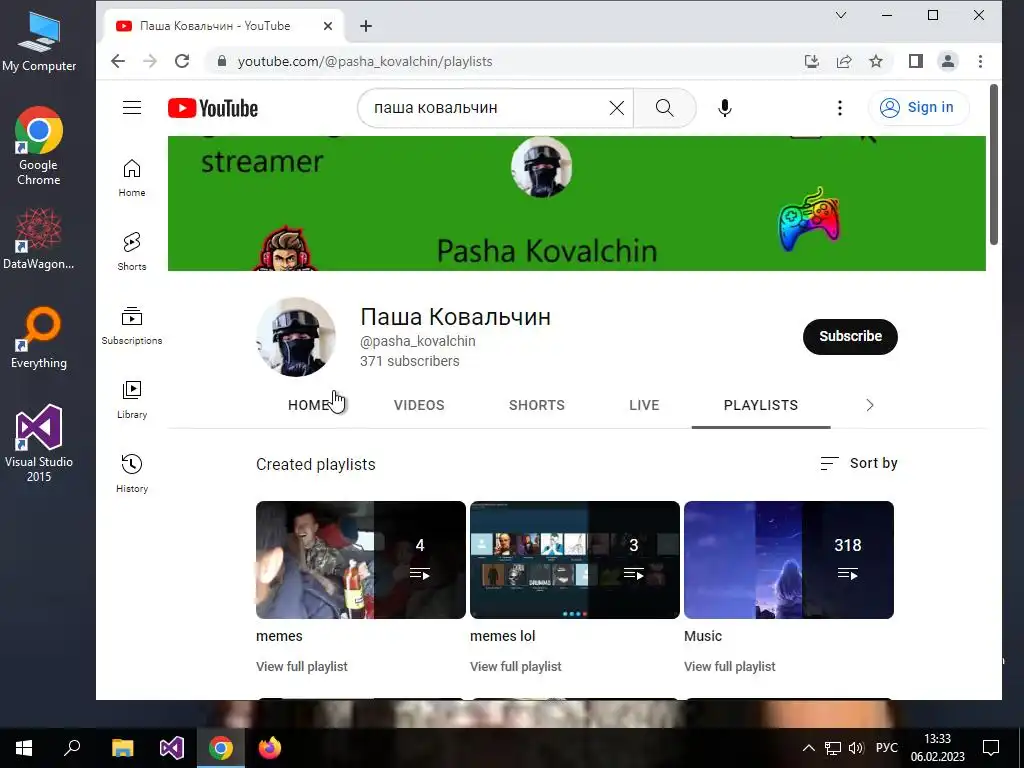
Task: Close the Паша Ковальчин - YouTube tab
Action: click(328, 26)
